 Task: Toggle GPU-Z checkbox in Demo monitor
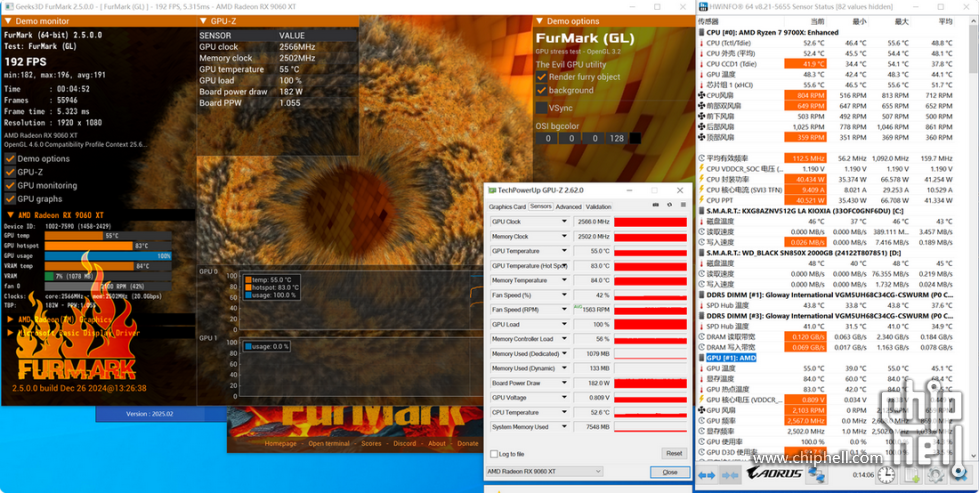point(10,172)
